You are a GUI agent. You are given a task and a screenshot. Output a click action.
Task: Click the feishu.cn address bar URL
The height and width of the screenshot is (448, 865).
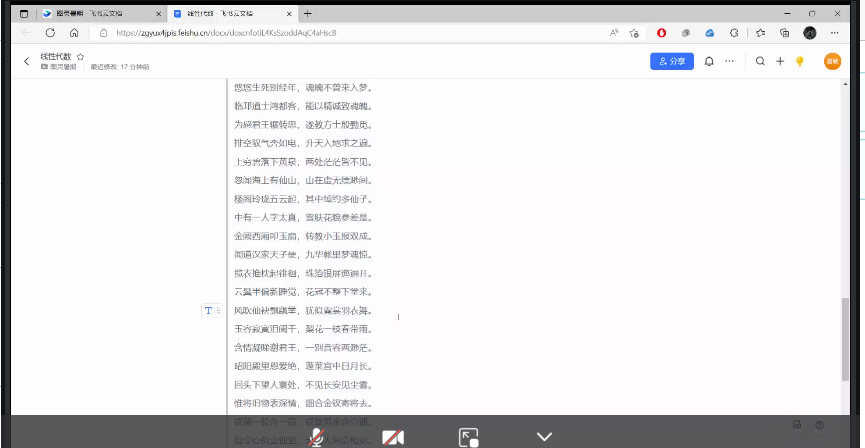pos(226,33)
